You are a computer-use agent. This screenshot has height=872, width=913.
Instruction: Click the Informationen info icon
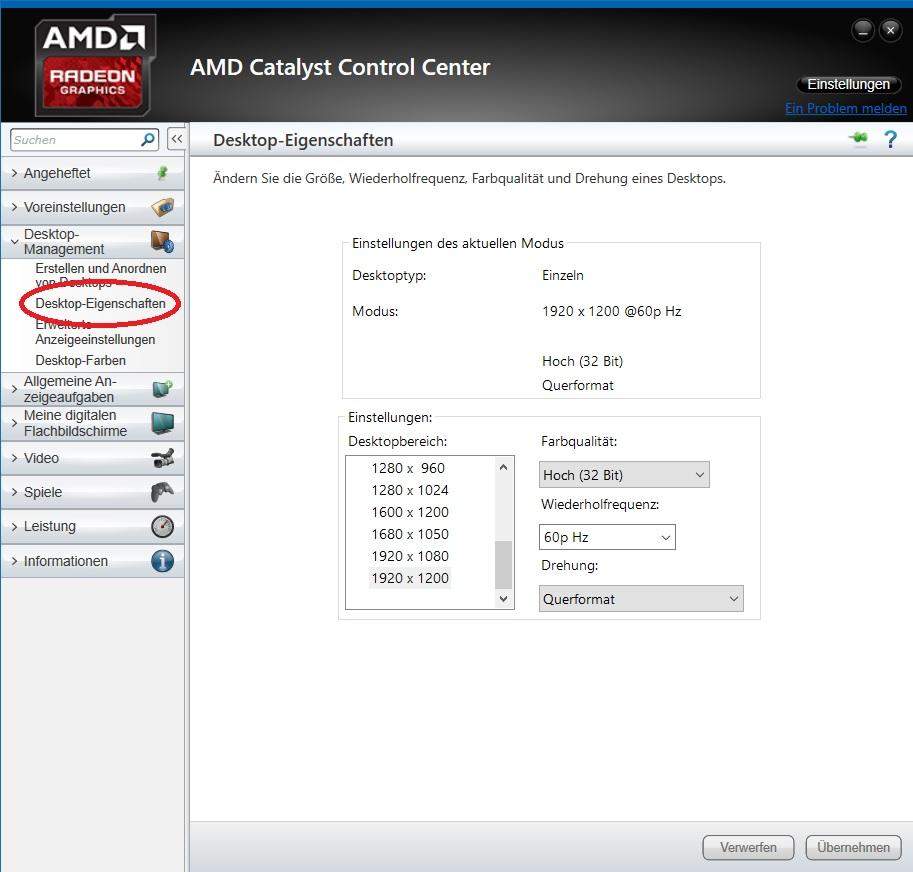coord(162,561)
